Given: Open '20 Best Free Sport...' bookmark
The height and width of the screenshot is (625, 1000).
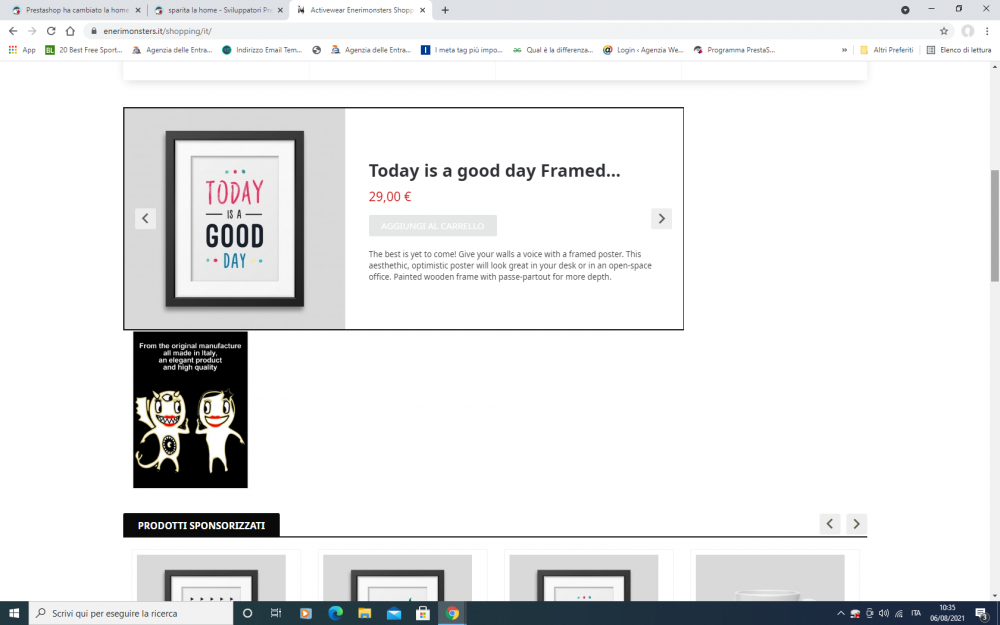Looking at the screenshot, I should (x=84, y=50).
